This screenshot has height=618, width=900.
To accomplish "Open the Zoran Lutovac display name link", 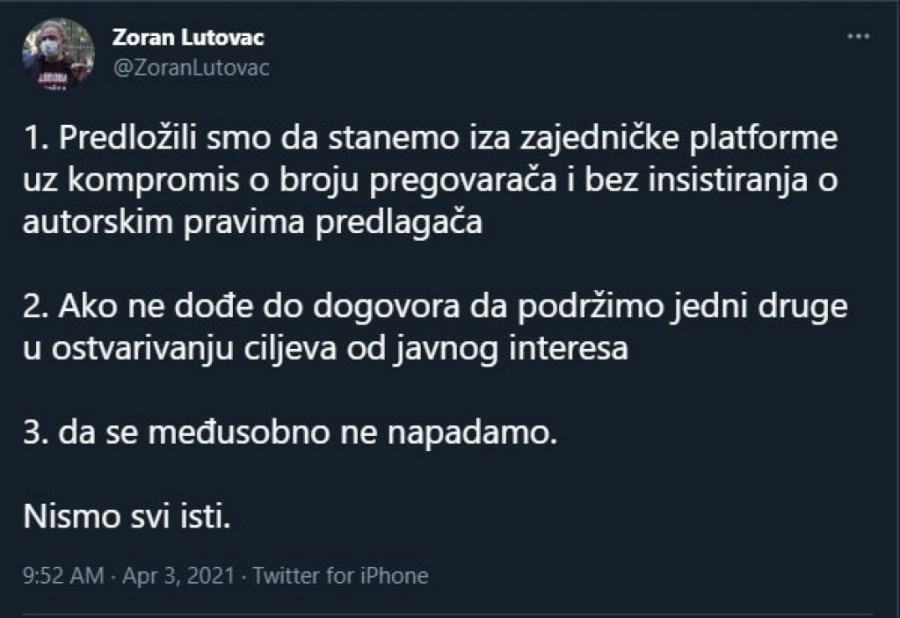I will [x=179, y=39].
